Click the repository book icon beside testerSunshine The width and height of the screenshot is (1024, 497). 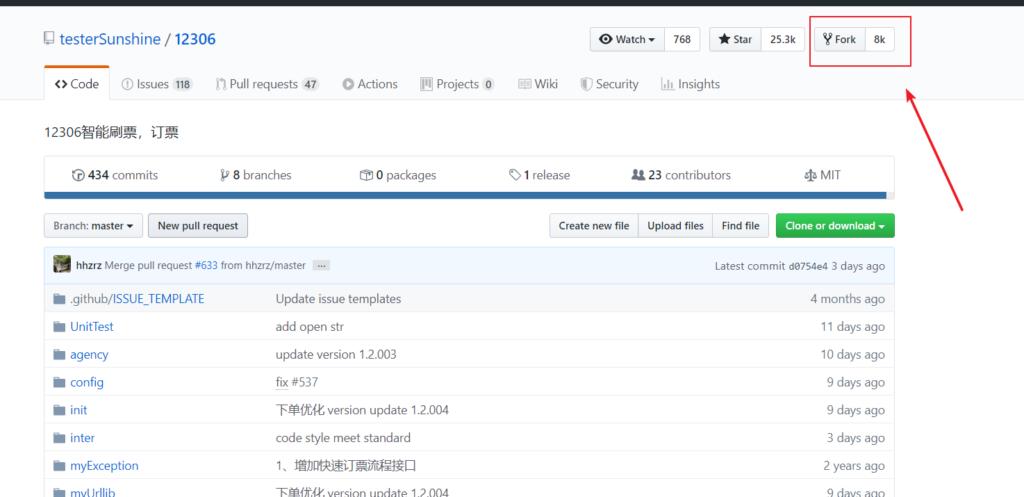click(49, 39)
